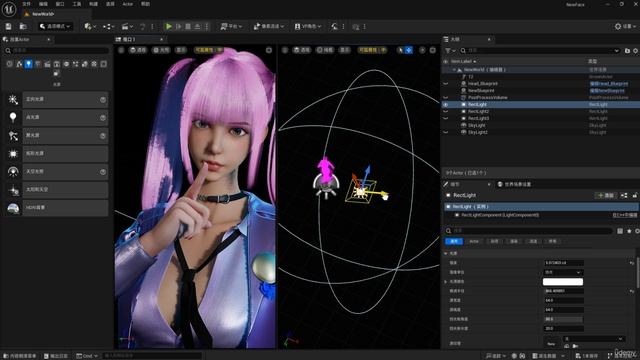Activate the Select mode cursor icon in right viewport
The width and height of the screenshot is (640, 360).
pos(400,50)
